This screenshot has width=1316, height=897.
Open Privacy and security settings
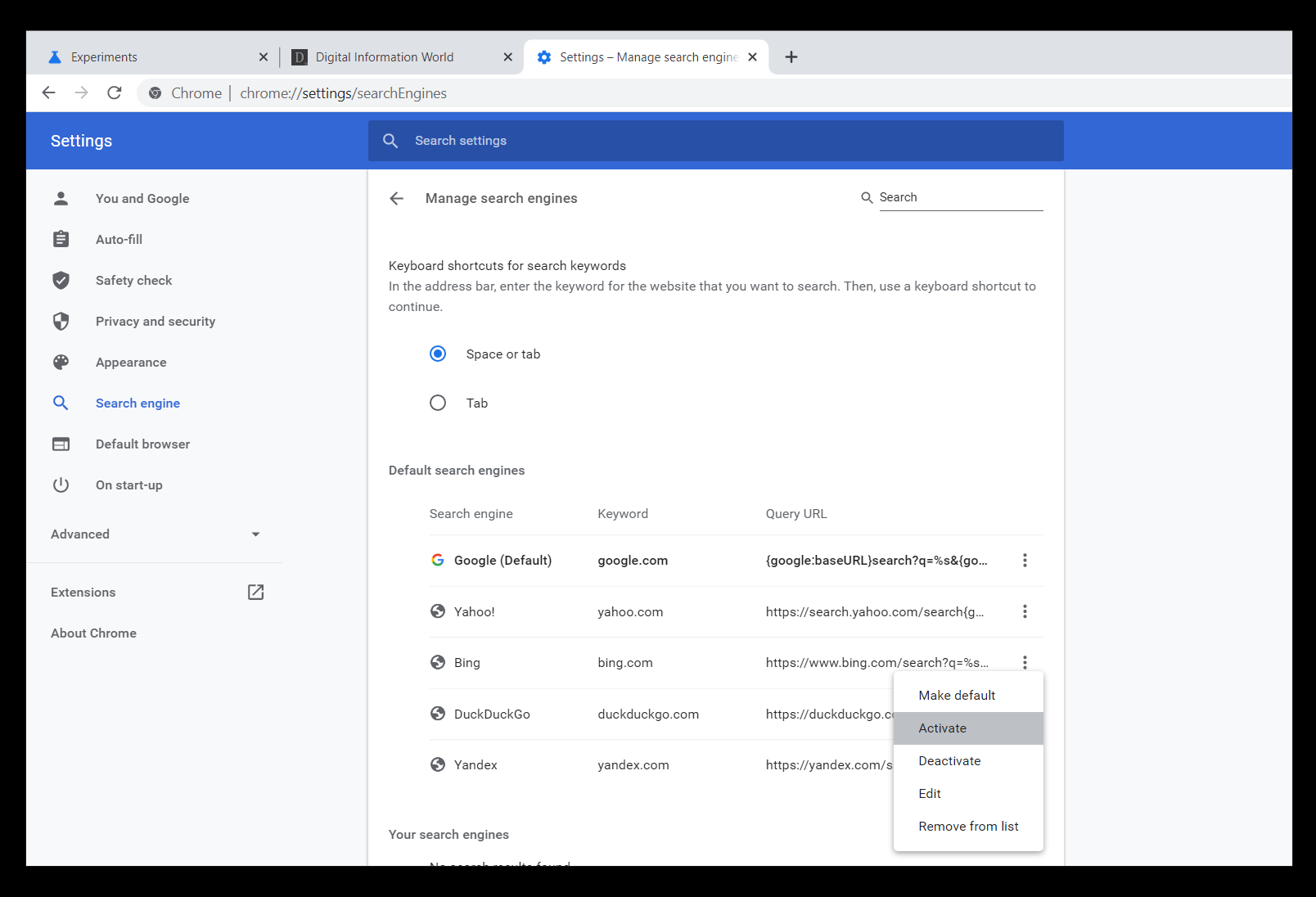pos(155,321)
